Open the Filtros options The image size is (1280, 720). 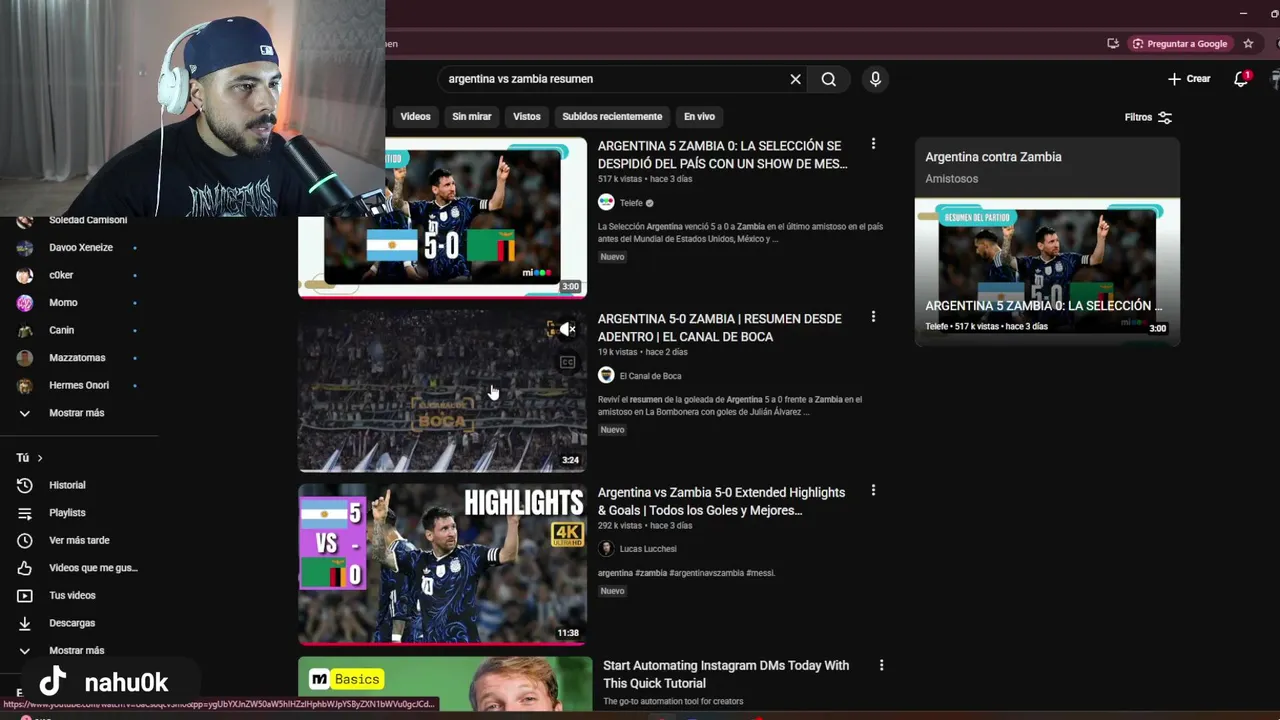click(x=1148, y=117)
